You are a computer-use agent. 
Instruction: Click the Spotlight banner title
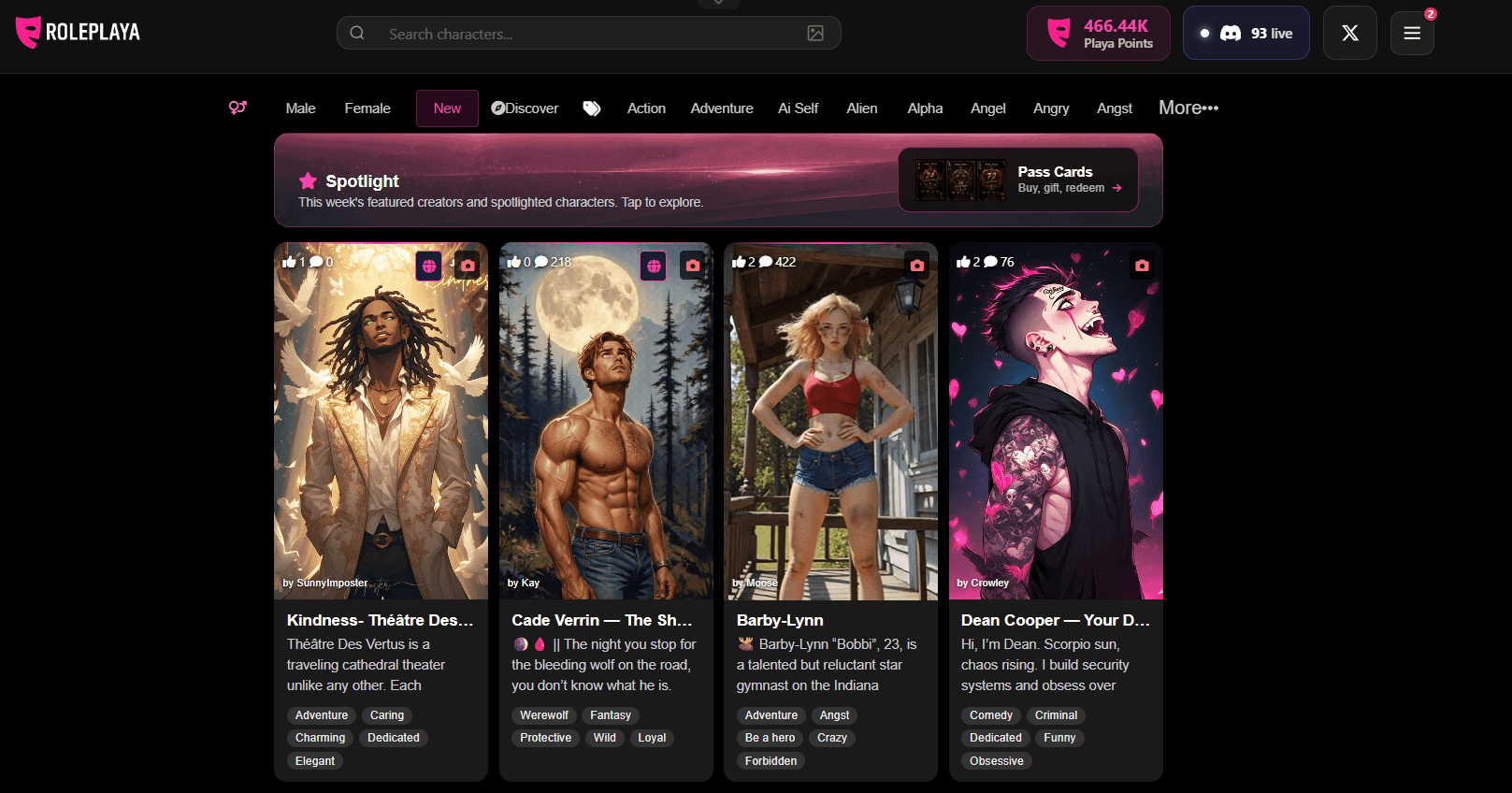point(362,180)
